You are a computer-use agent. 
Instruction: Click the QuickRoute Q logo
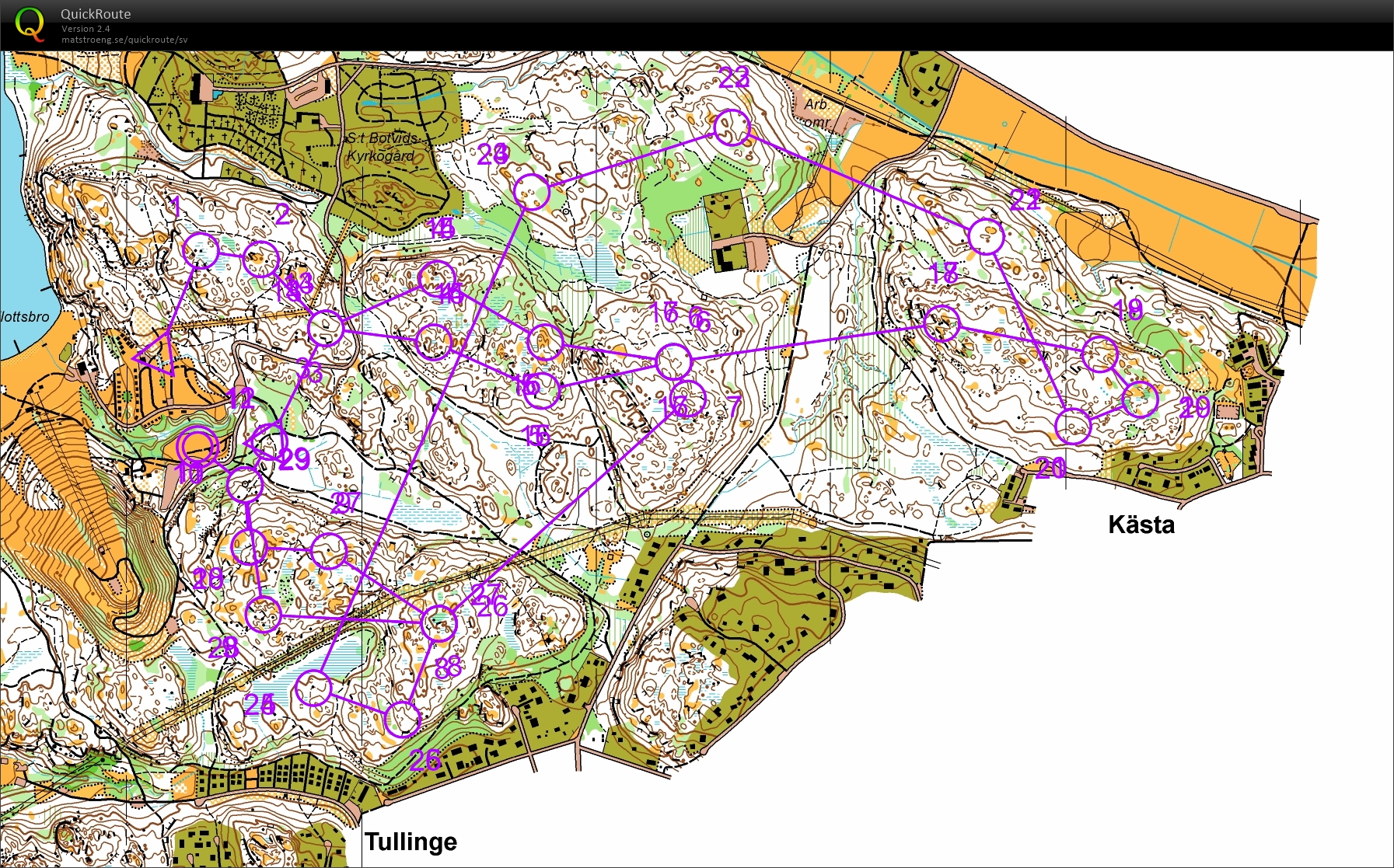(30, 23)
